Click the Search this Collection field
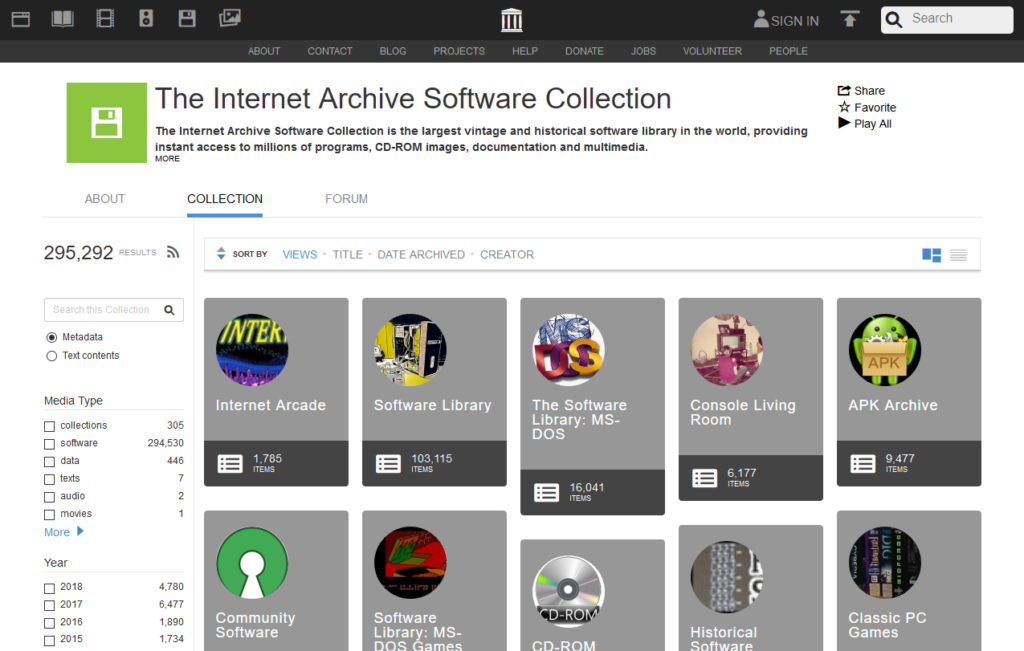Viewport: 1024px width, 651px height. pyautogui.click(x=102, y=310)
